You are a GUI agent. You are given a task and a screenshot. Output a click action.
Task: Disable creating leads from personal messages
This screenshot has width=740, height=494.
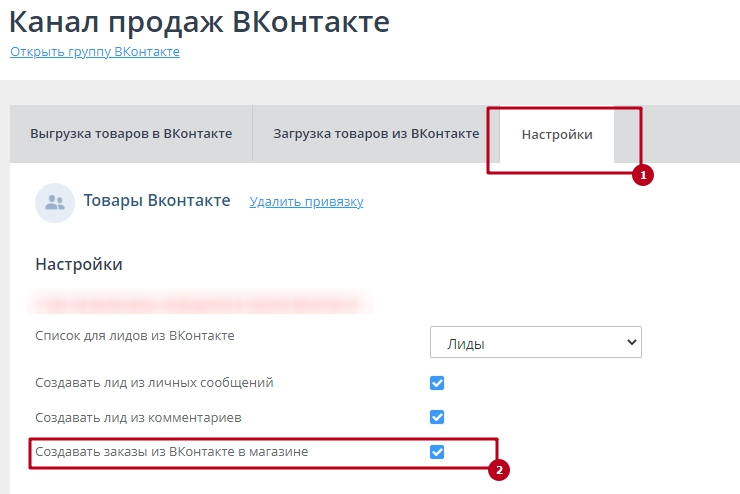click(437, 383)
